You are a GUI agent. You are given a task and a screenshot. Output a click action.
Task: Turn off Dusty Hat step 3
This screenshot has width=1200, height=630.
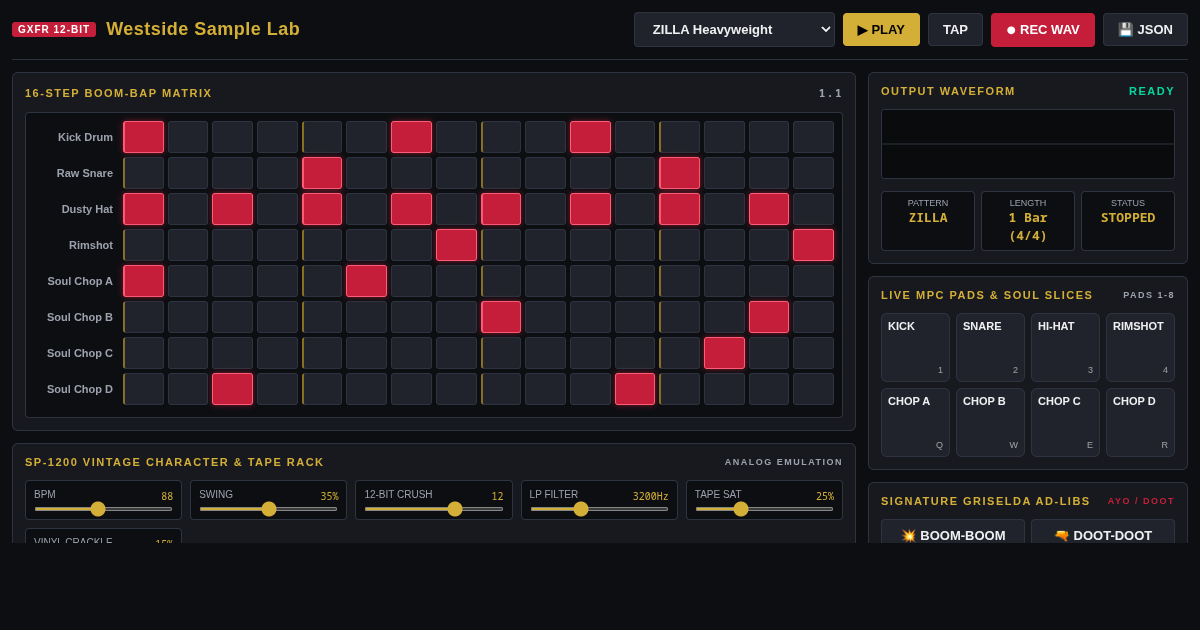[x=232, y=209]
